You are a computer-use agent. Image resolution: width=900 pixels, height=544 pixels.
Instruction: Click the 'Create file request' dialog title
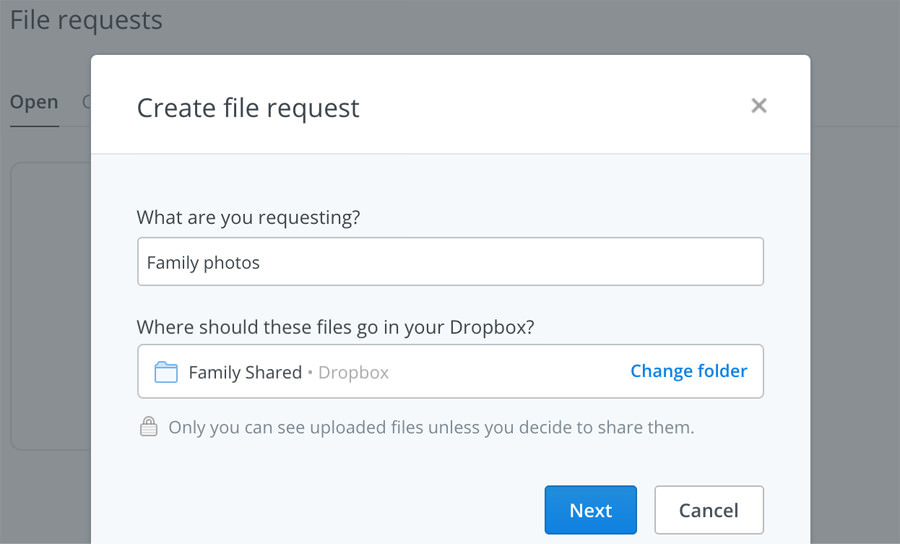point(248,108)
